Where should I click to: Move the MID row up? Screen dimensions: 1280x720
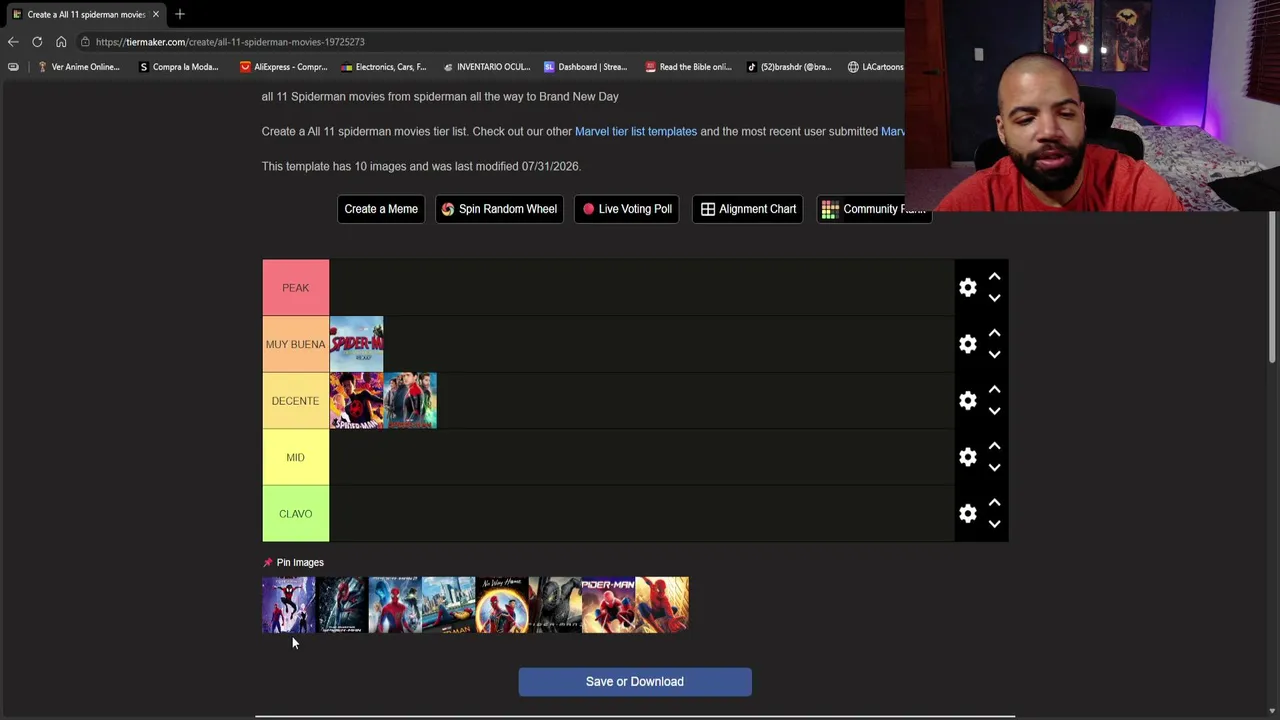coord(994,446)
